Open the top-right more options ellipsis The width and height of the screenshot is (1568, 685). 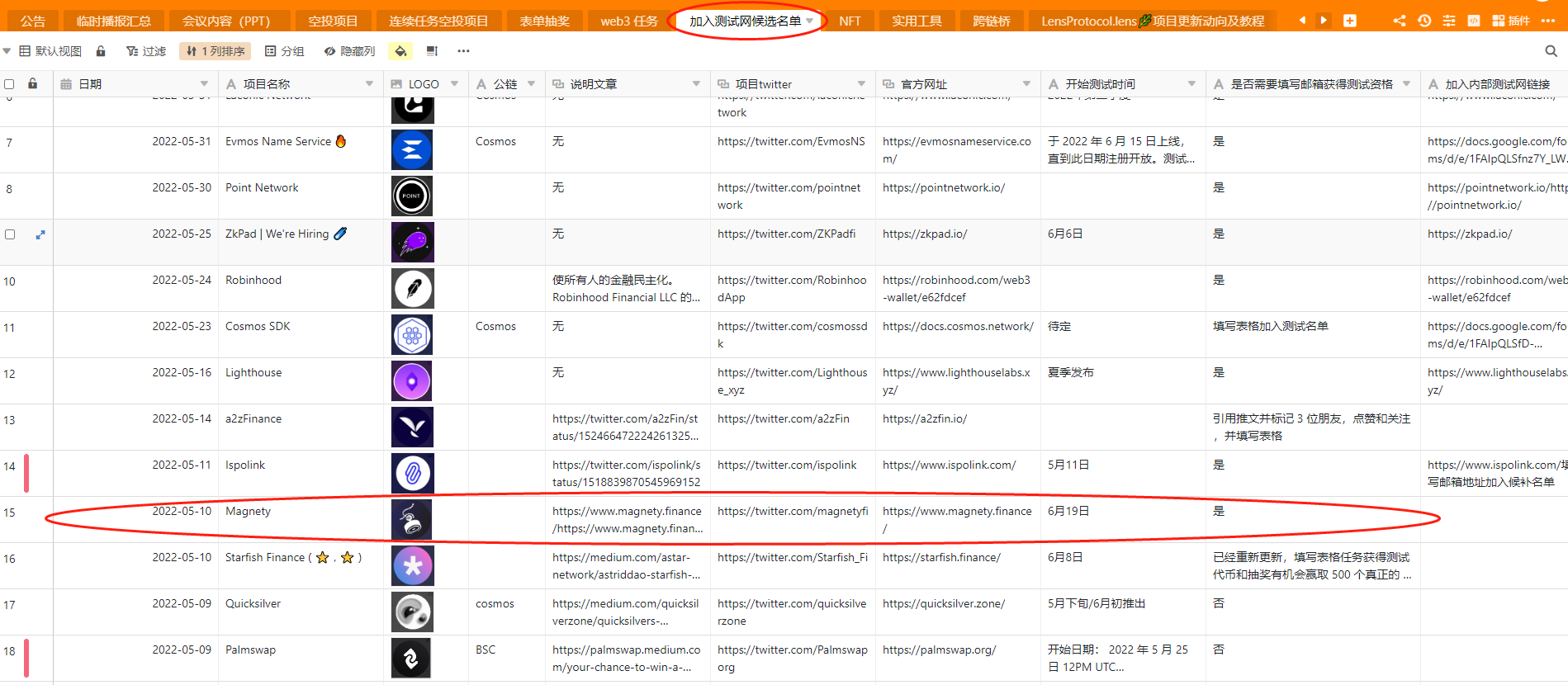point(1548,21)
